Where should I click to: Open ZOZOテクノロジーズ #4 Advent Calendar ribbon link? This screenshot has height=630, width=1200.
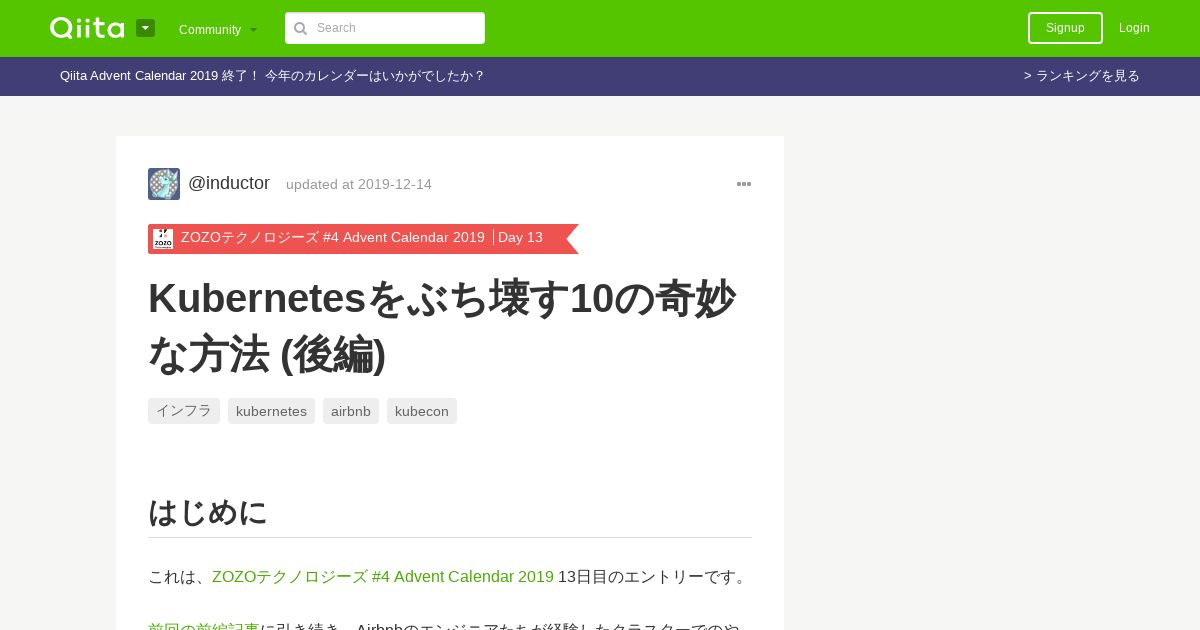pos(333,238)
